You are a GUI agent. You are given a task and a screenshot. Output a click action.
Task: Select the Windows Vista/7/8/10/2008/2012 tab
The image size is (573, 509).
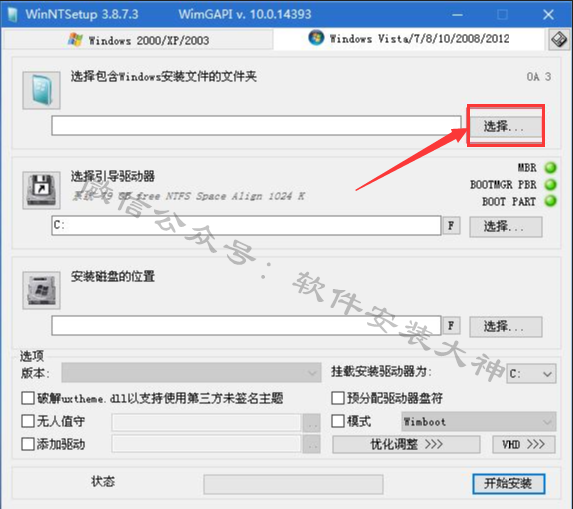[x=409, y=39]
